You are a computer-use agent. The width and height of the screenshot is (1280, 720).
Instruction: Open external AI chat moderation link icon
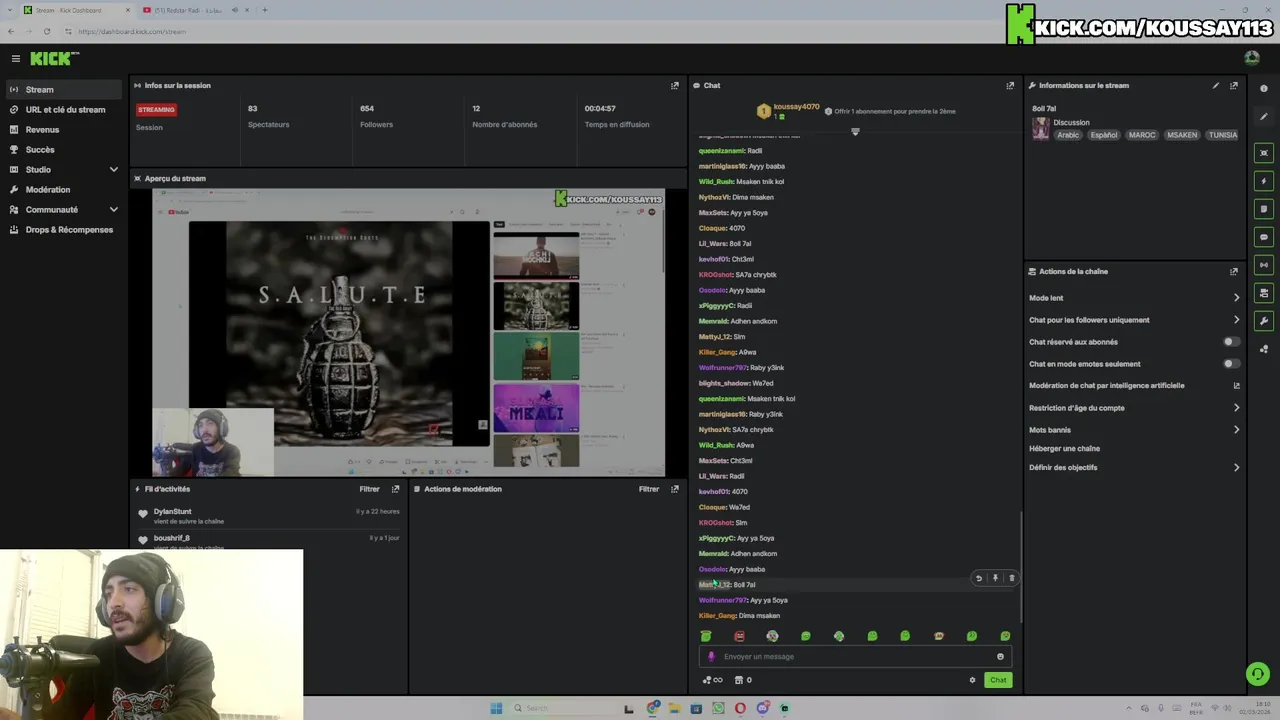click(1236, 386)
